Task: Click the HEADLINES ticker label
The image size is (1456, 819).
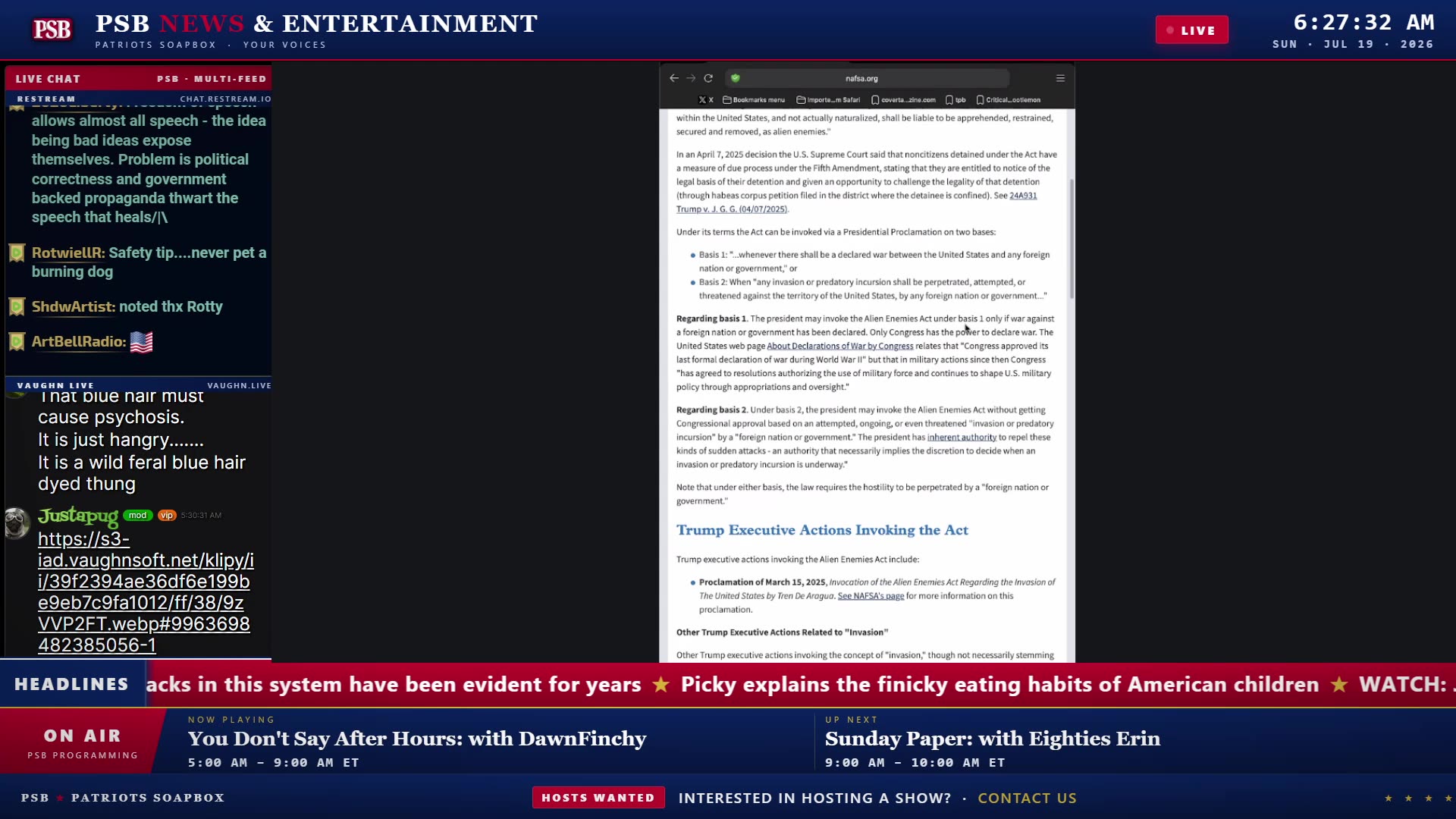Action: 72,685
